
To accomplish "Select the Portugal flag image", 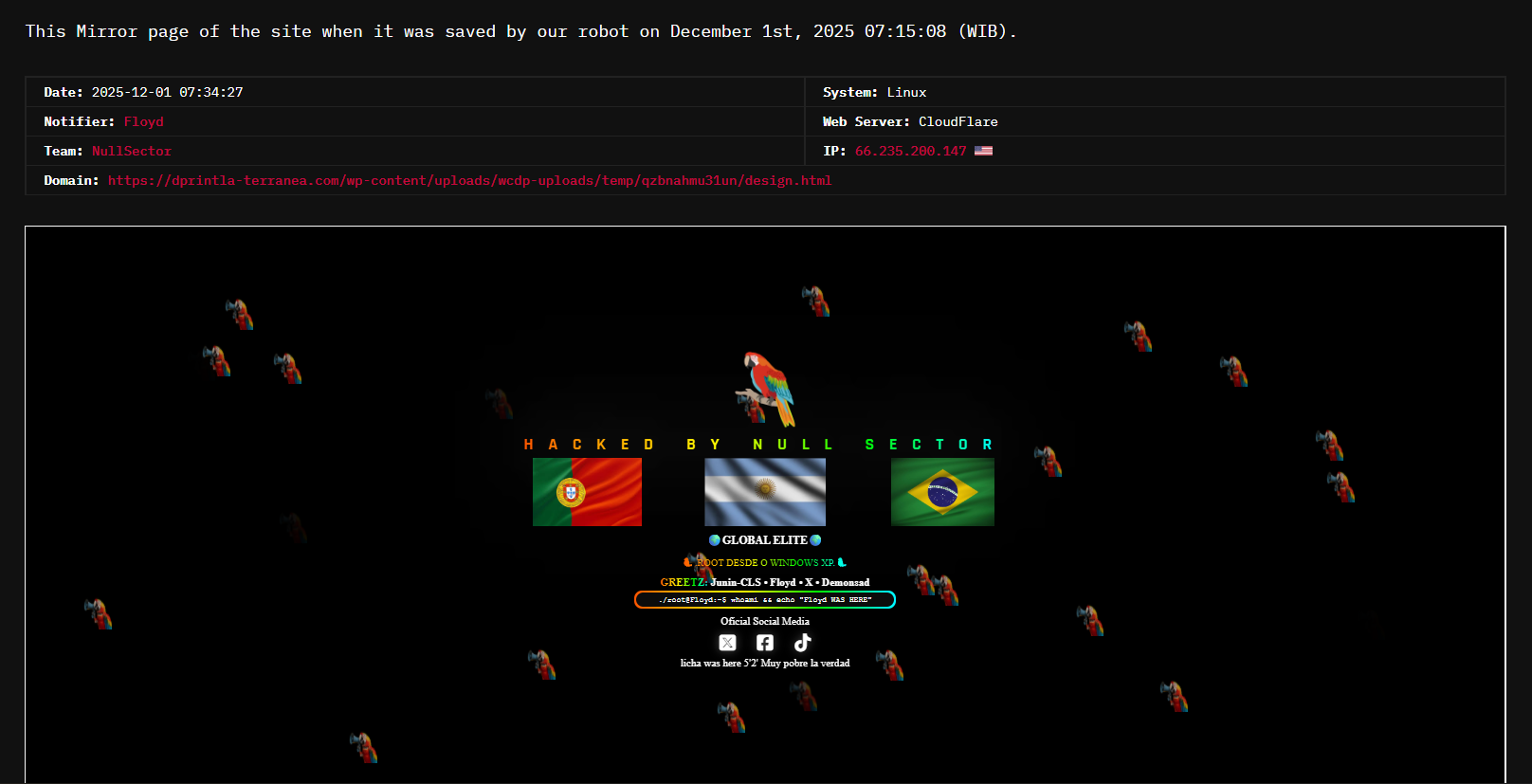I will click(587, 492).
